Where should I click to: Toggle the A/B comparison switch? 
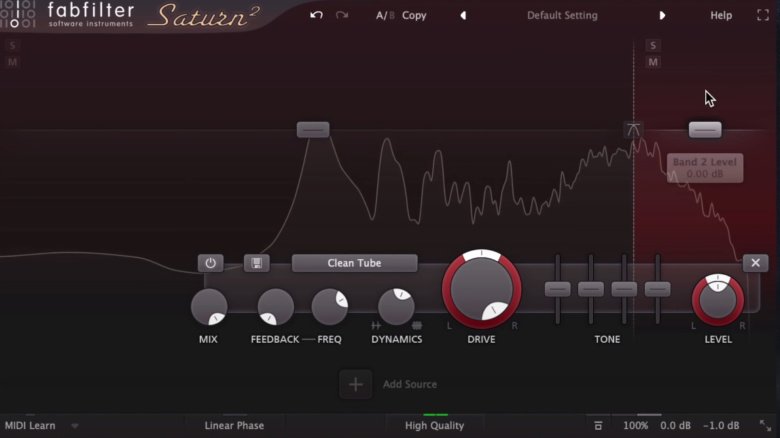(x=385, y=15)
